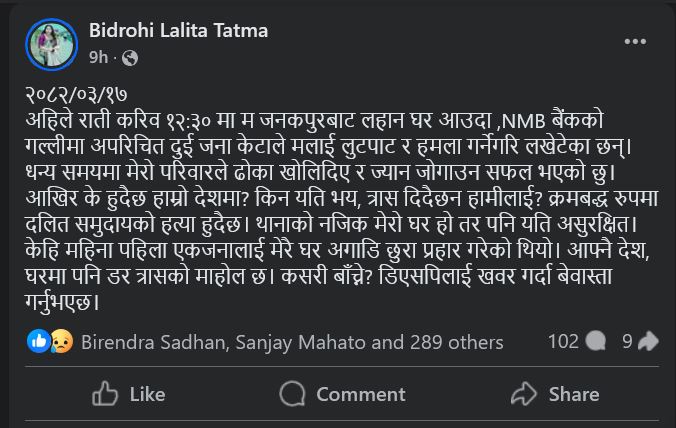676x428 pixels.
Task: Open the Bidrohi Lalita Tatma profile name link
Action: click(179, 31)
